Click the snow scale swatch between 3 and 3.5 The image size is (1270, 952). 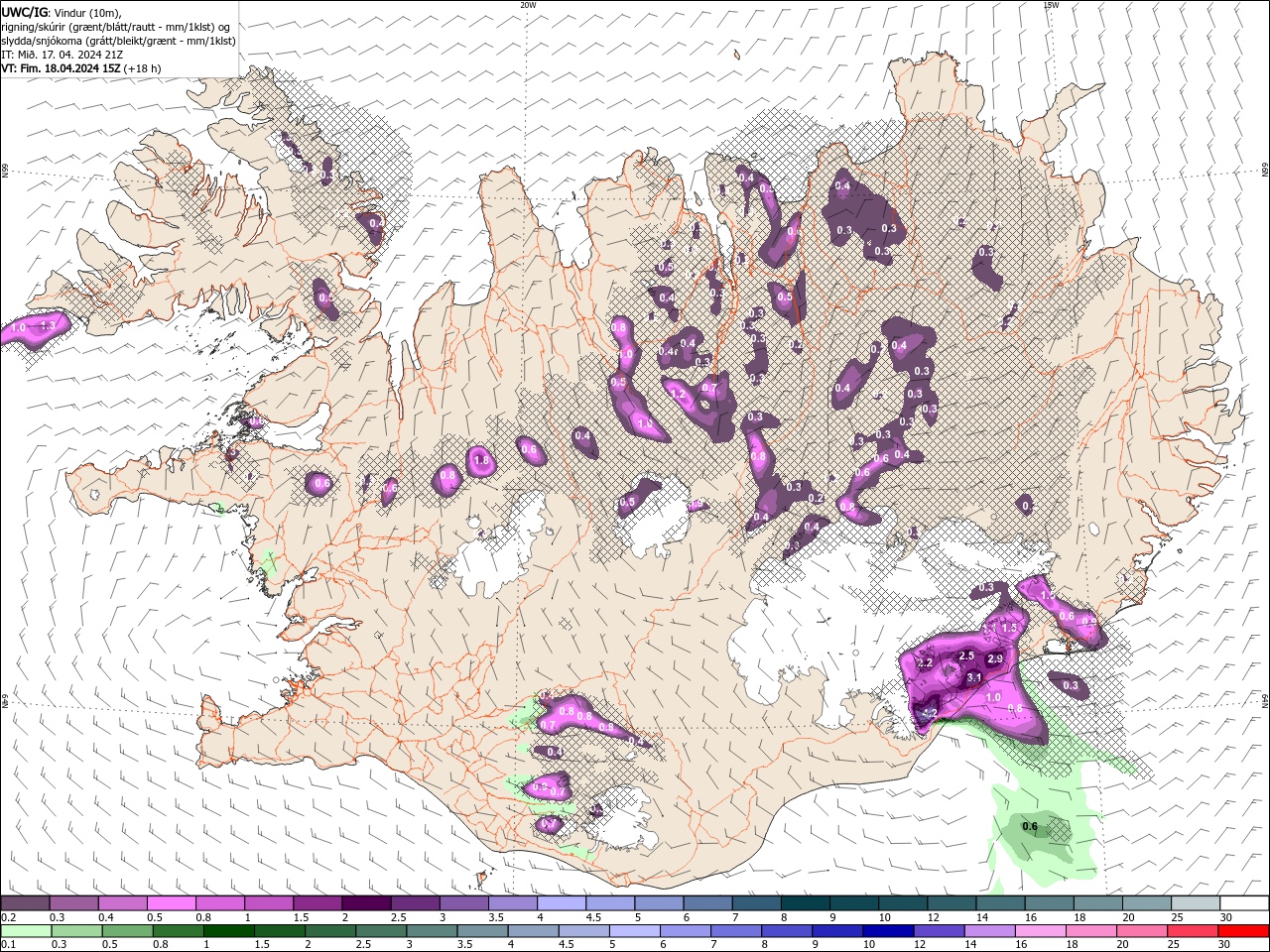[463, 903]
